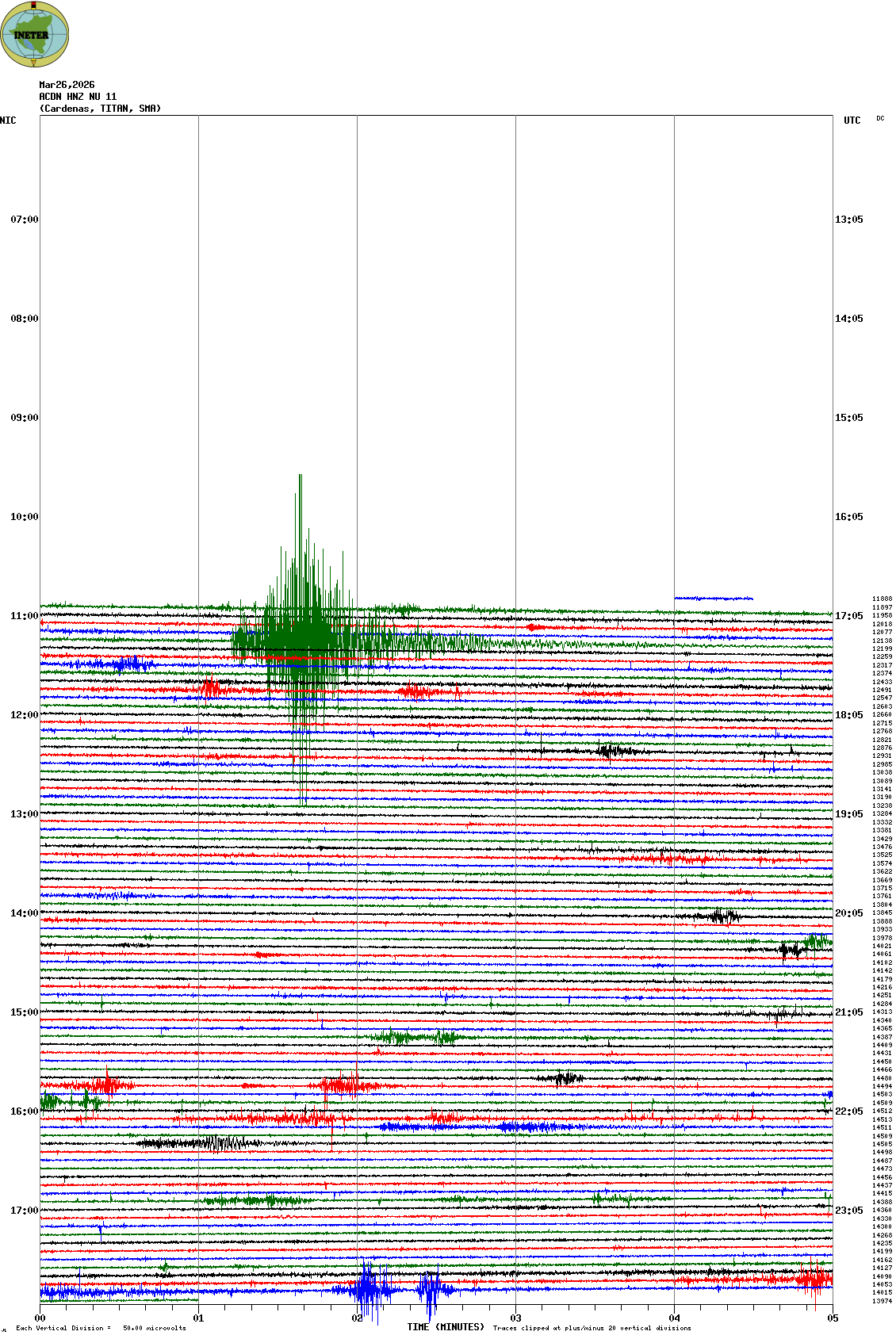
Task: Click the NIC time zone header
Action: click(x=8, y=121)
